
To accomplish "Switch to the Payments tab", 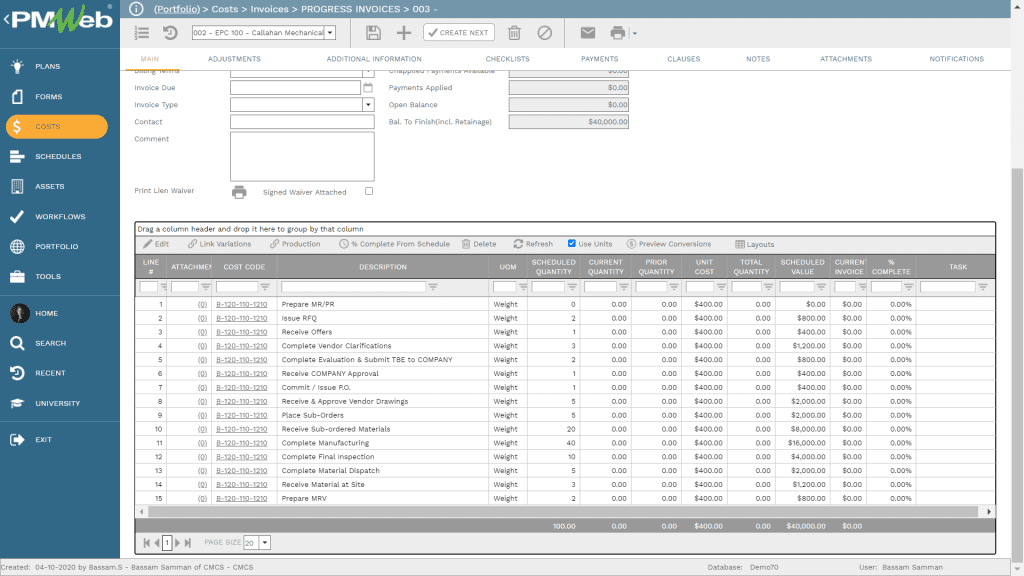I will point(599,58).
